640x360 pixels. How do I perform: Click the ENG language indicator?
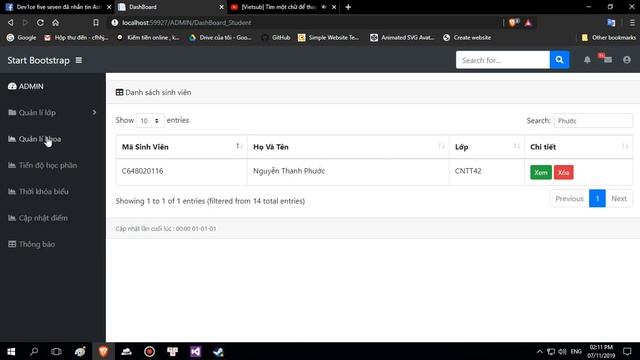pos(576,351)
